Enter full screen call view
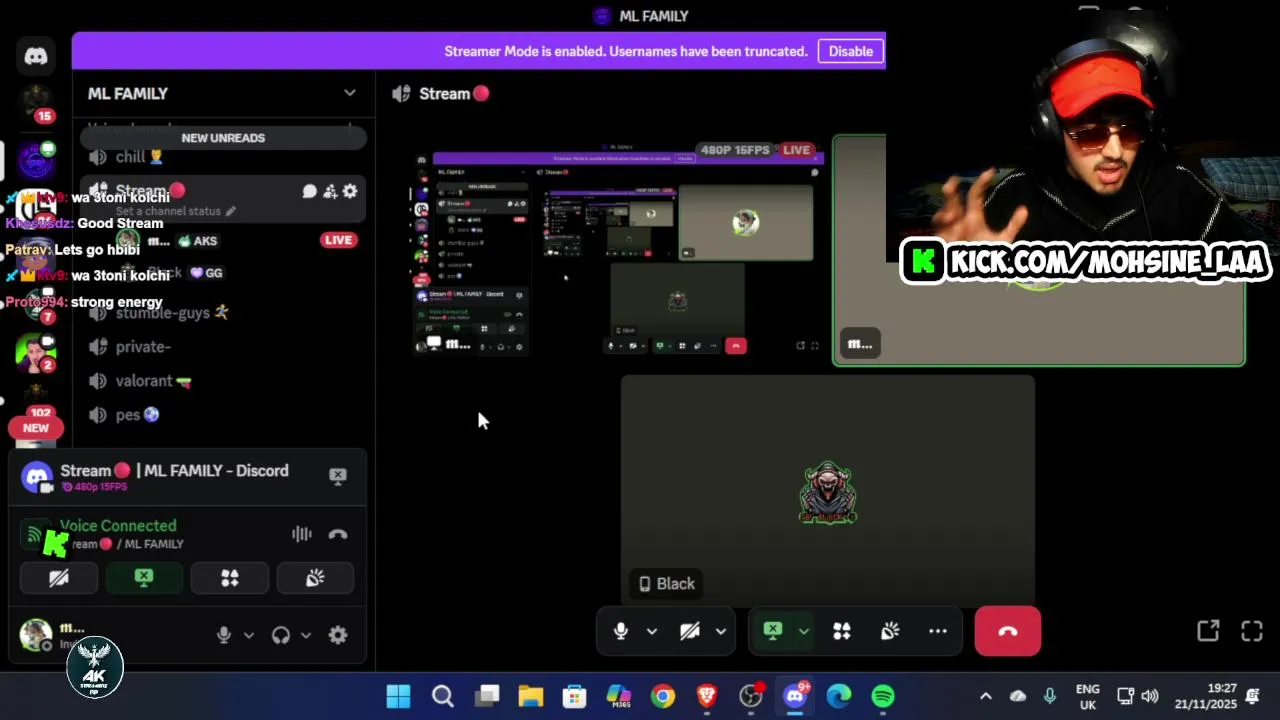Screen dimensions: 1280x720 [1252, 631]
